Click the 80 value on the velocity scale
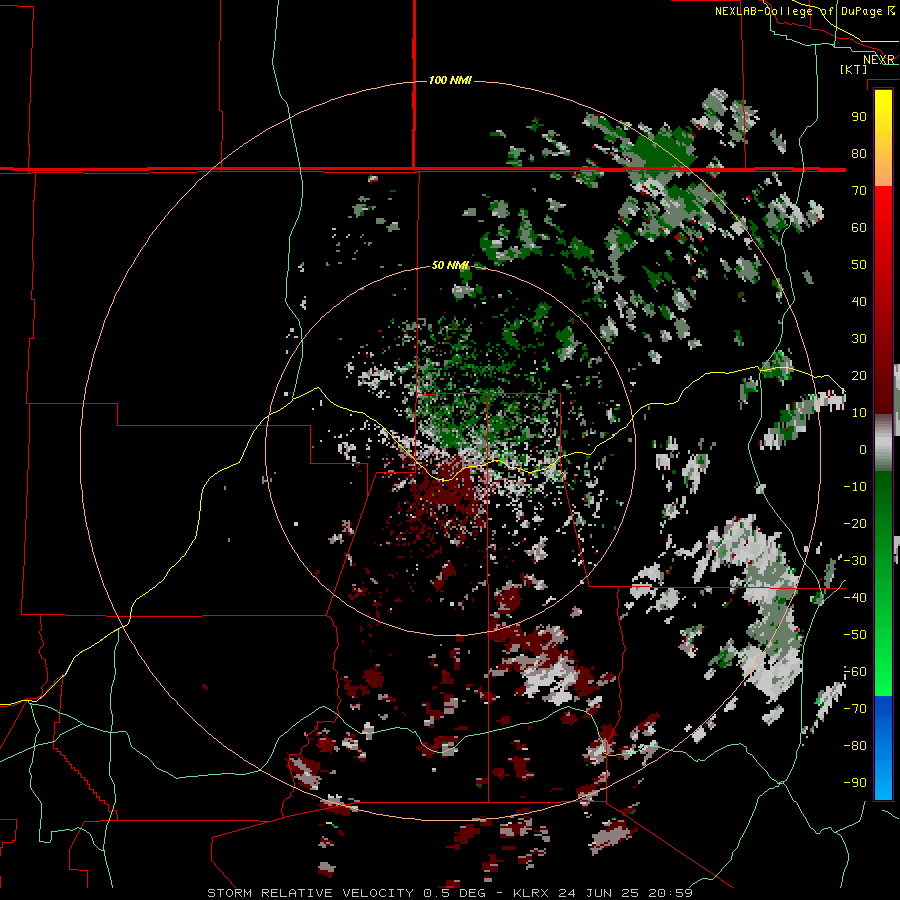This screenshot has height=900, width=900. coord(859,154)
